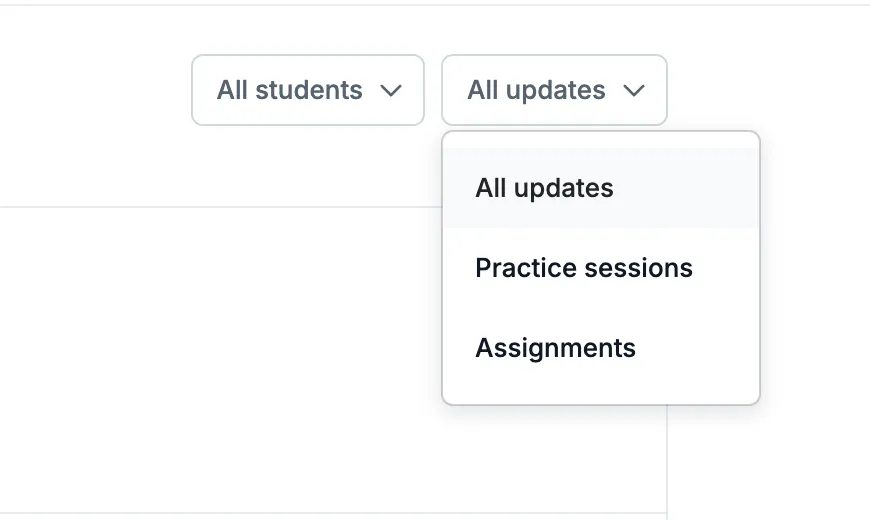Pick the highlighted All updates entry
Viewport: 870px width, 520px height.
point(601,188)
